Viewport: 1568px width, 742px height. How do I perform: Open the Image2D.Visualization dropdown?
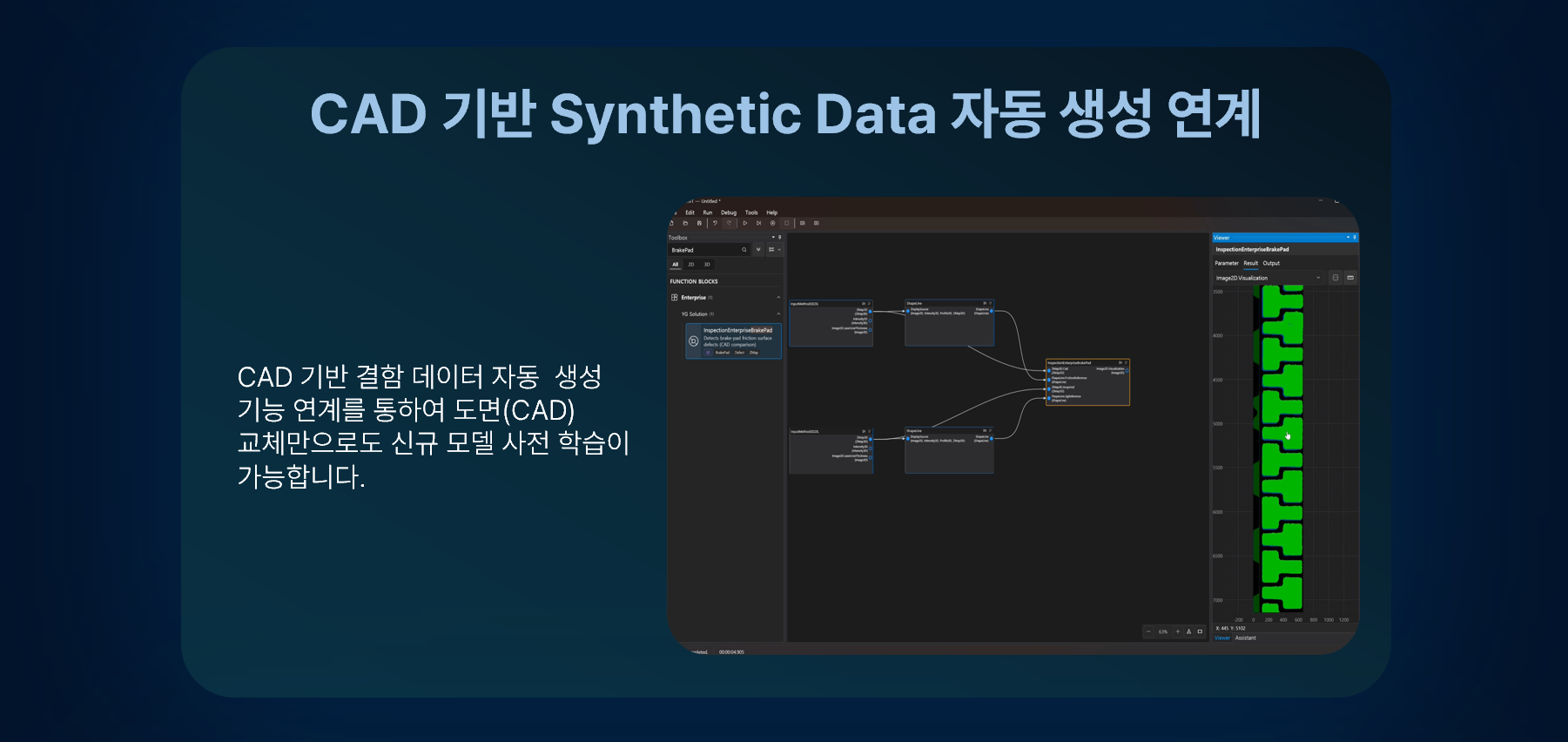(1269, 278)
